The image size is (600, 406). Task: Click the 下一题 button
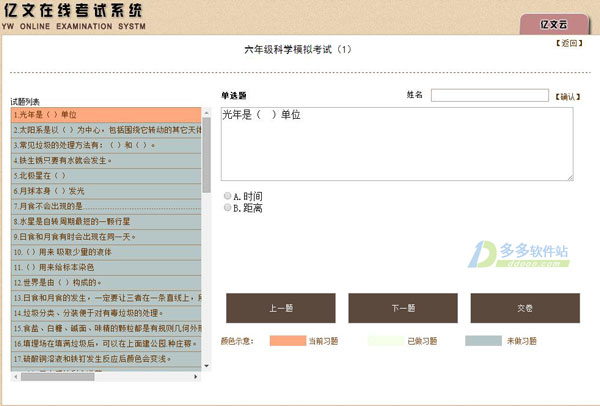[403, 308]
